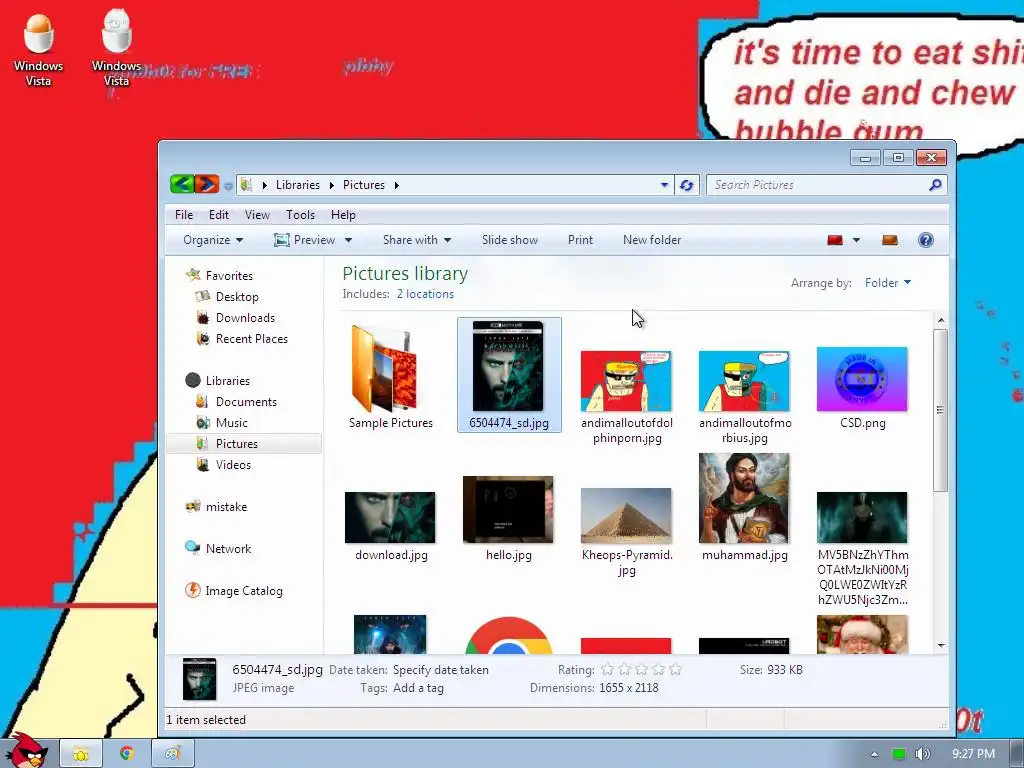Go forward using the orange forward arrow
1024x768 pixels.
pyautogui.click(x=207, y=185)
